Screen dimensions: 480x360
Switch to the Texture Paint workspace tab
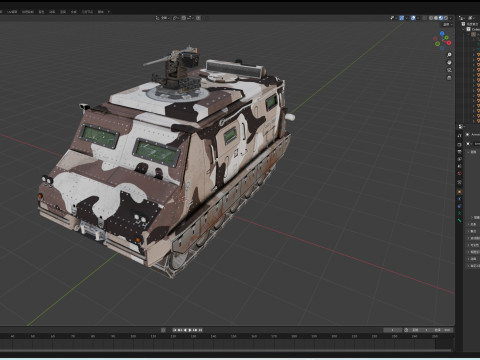click(x=28, y=12)
